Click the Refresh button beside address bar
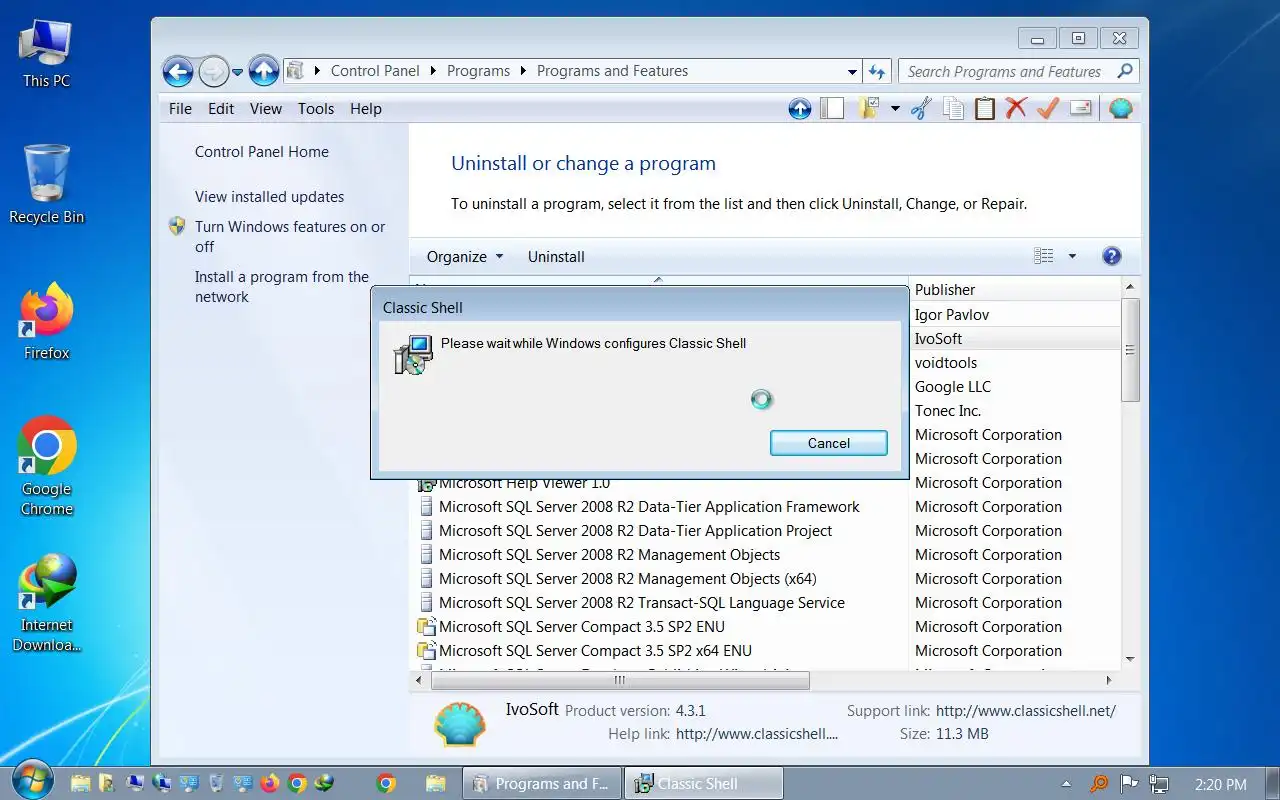Image resolution: width=1280 pixels, height=800 pixels. point(877,71)
